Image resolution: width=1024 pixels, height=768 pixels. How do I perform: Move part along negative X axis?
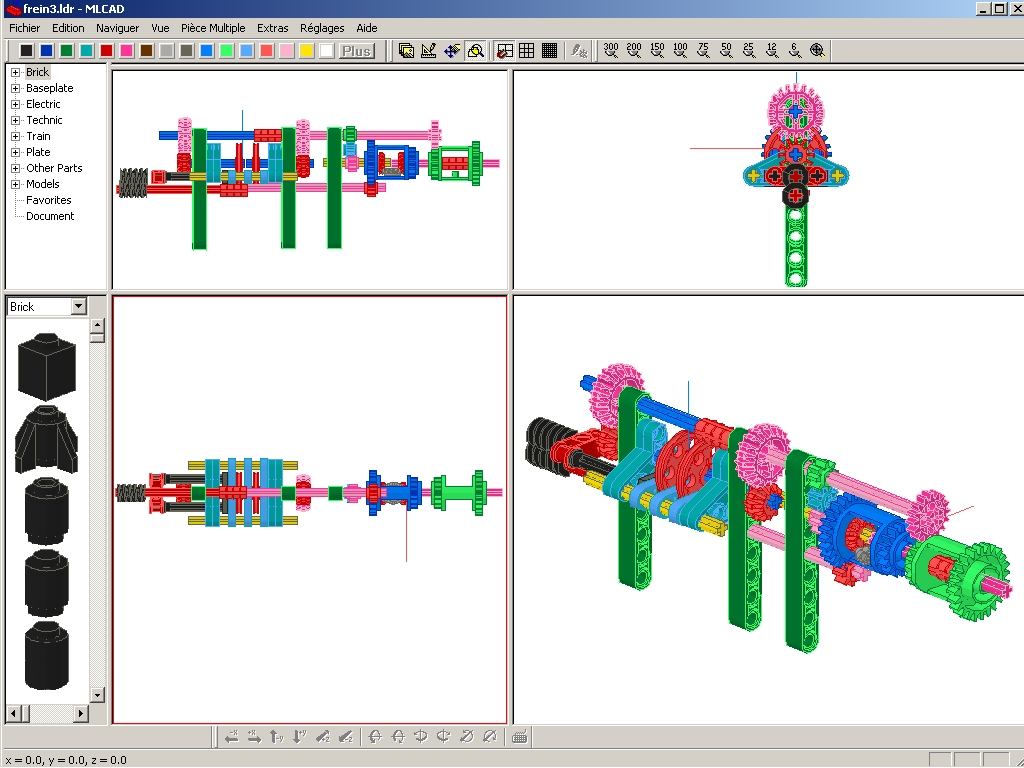click(x=231, y=737)
